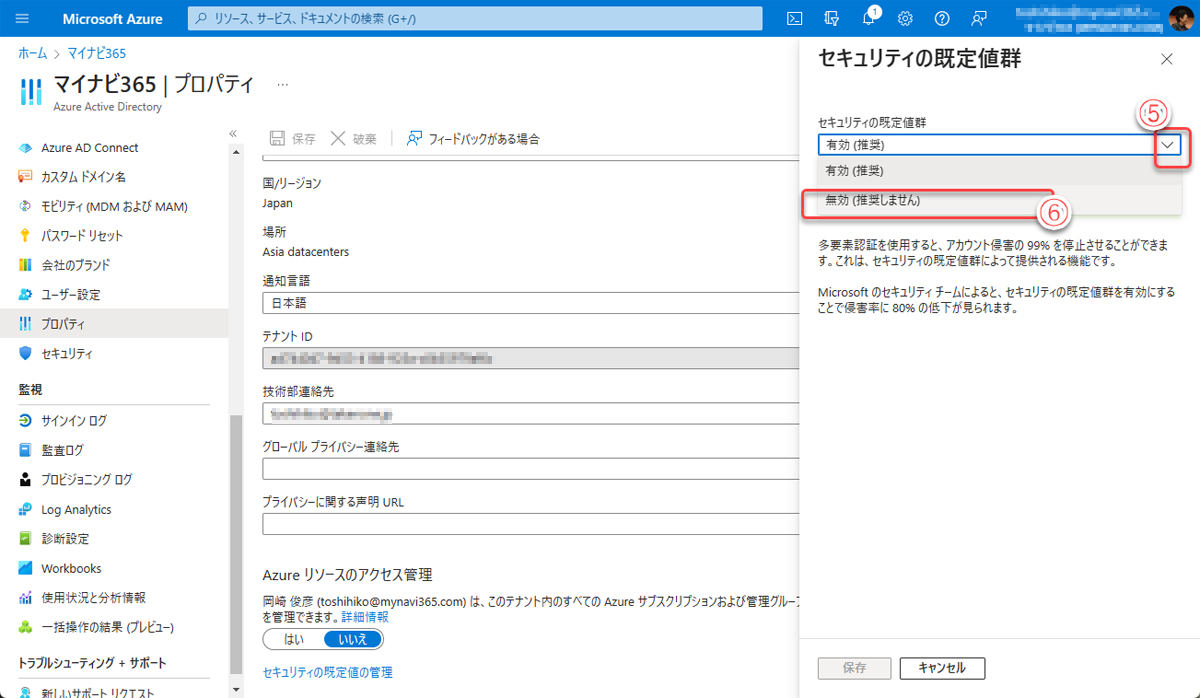Screen dimensions: 1200x698
Task: Click the キャンセル button in panel
Action: click(941, 667)
